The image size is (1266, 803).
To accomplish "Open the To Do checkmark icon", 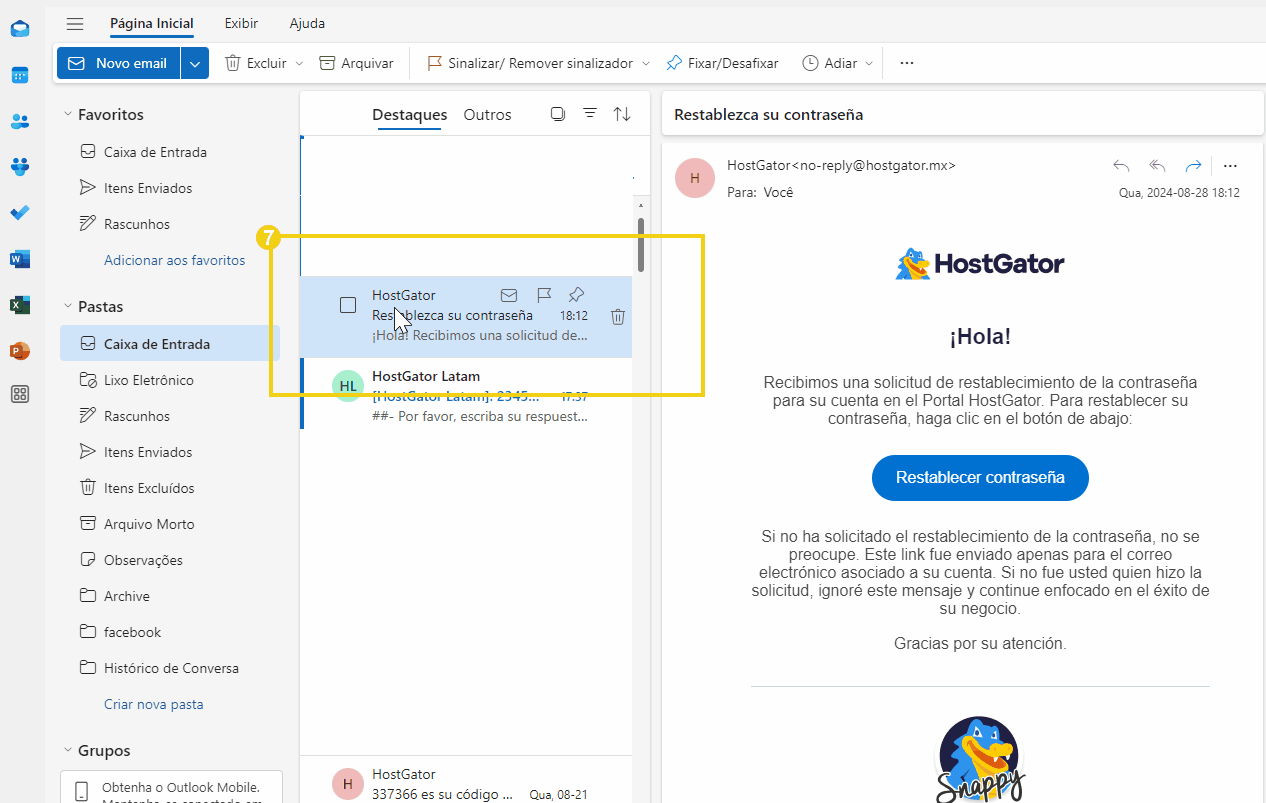I will click(x=20, y=213).
